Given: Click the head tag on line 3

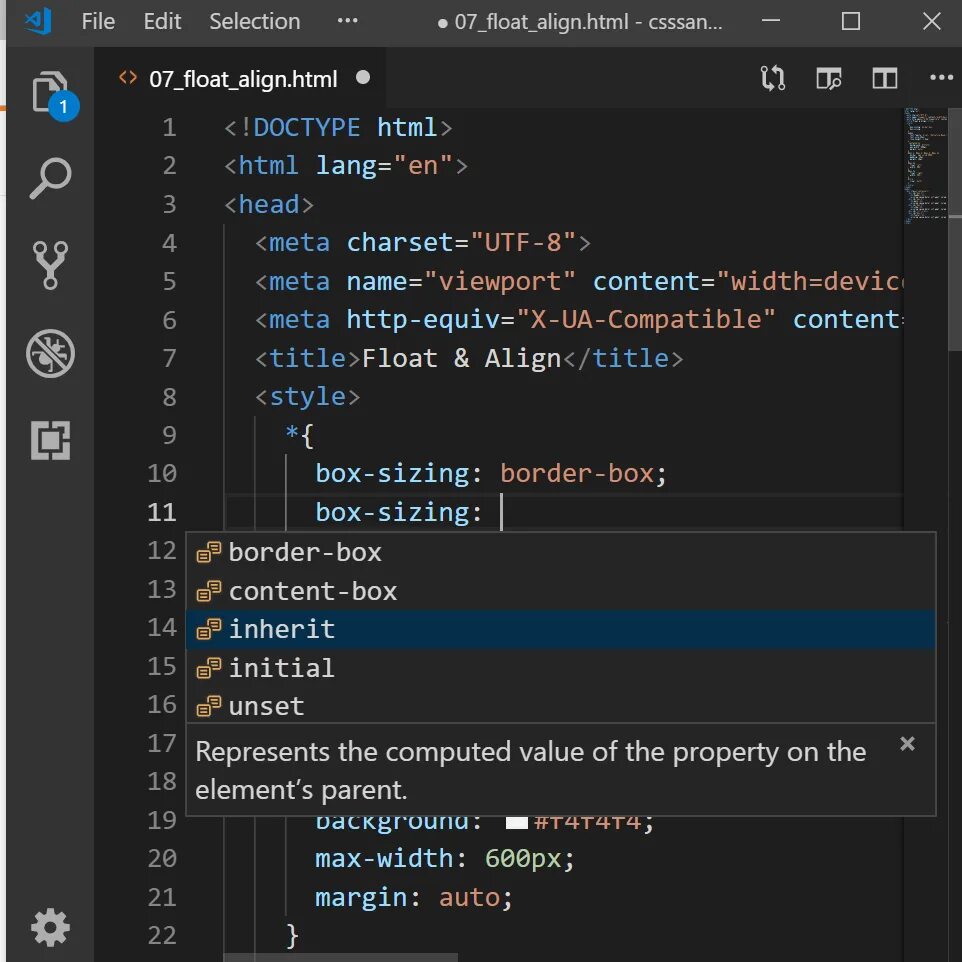Looking at the screenshot, I should (269, 204).
